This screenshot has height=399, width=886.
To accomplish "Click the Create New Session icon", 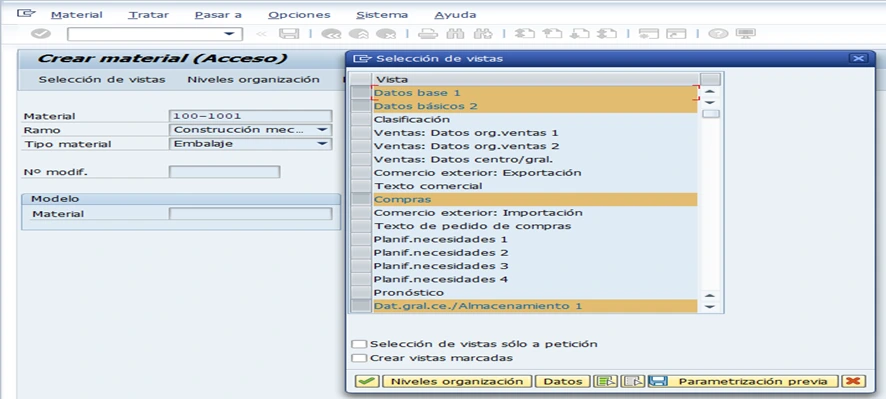I will pos(649,34).
